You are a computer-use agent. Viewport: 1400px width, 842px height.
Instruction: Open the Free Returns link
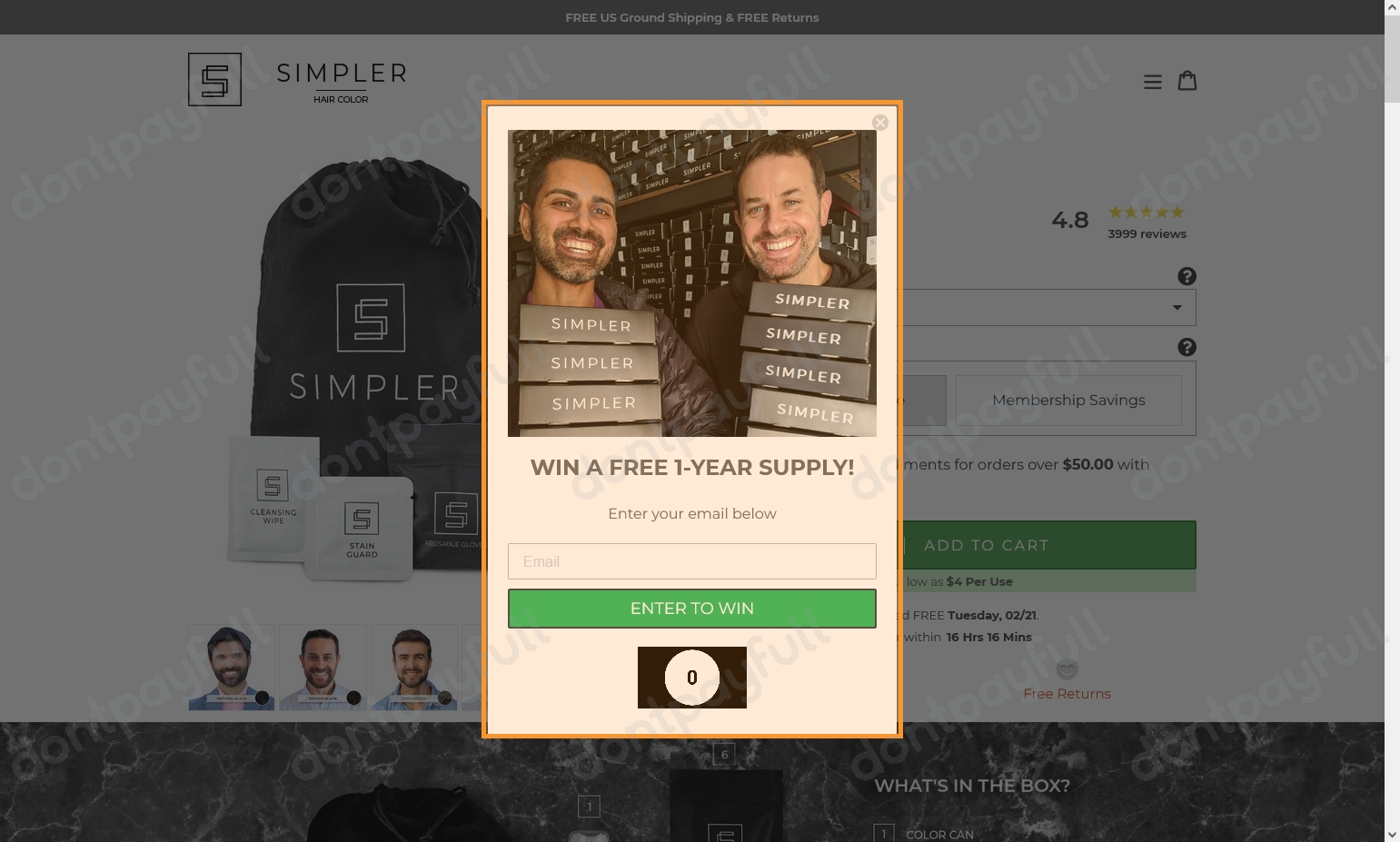coord(1067,694)
